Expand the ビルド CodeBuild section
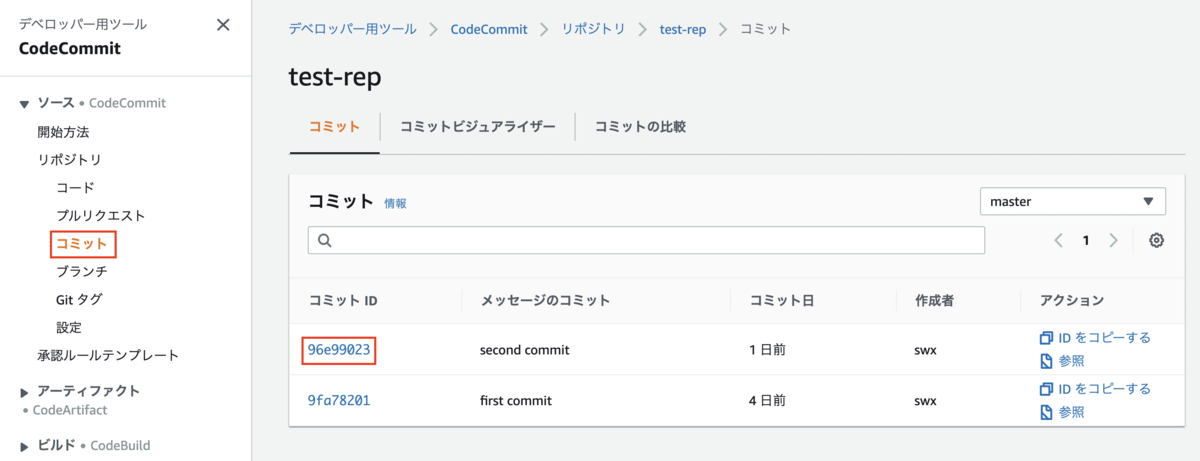 (x=25, y=446)
